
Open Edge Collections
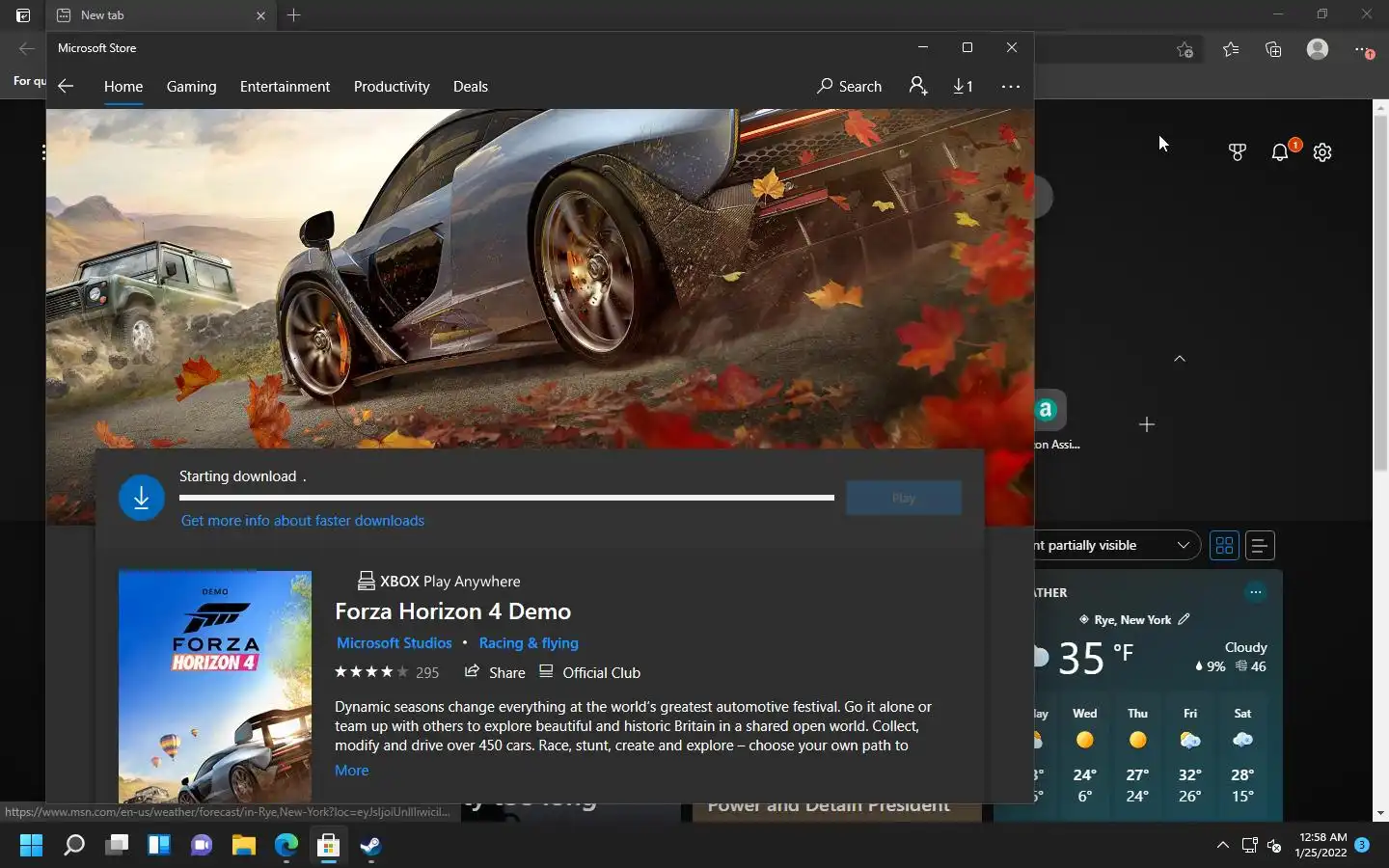click(x=1273, y=49)
